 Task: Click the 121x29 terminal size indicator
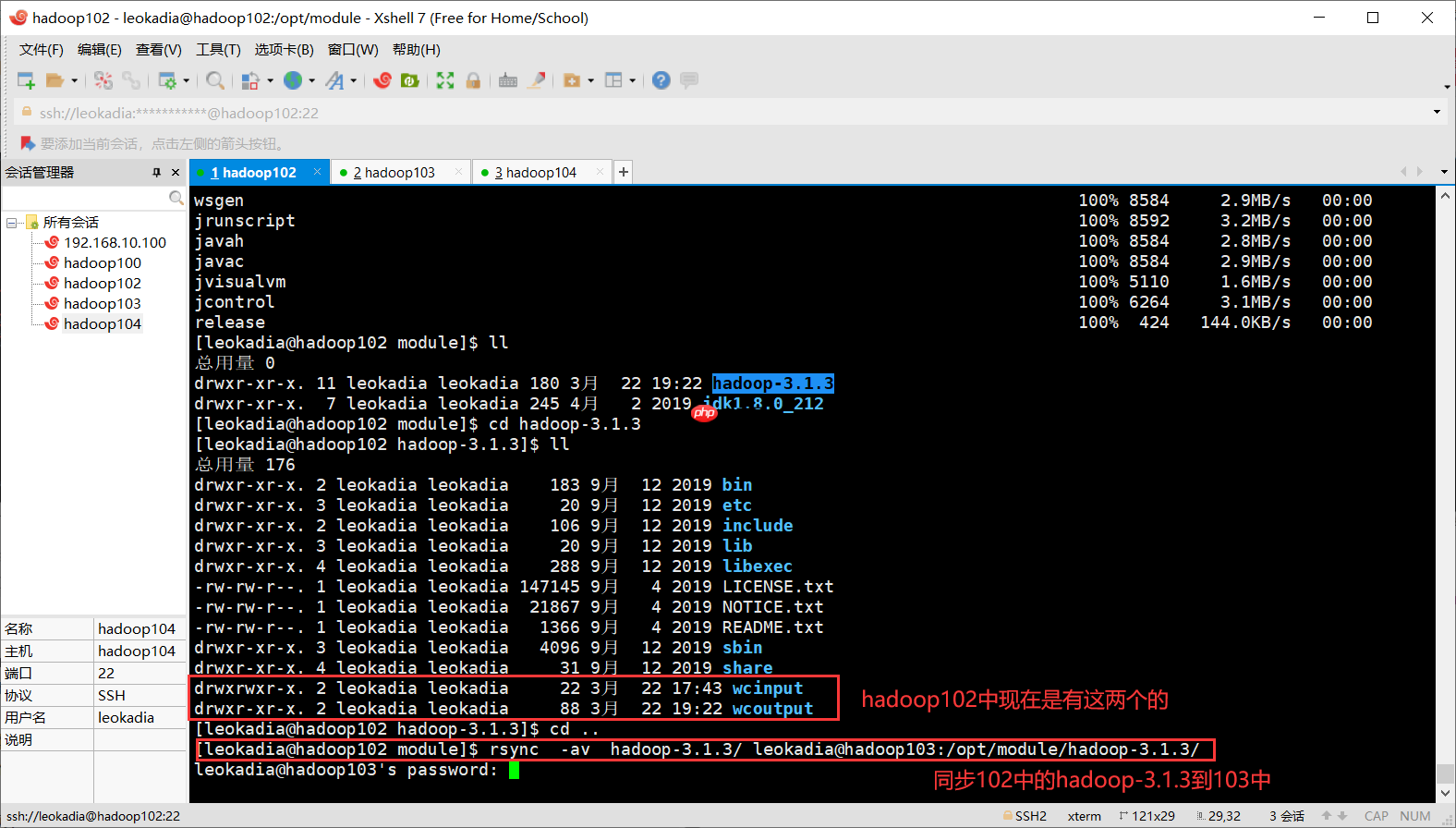[x=1147, y=816]
